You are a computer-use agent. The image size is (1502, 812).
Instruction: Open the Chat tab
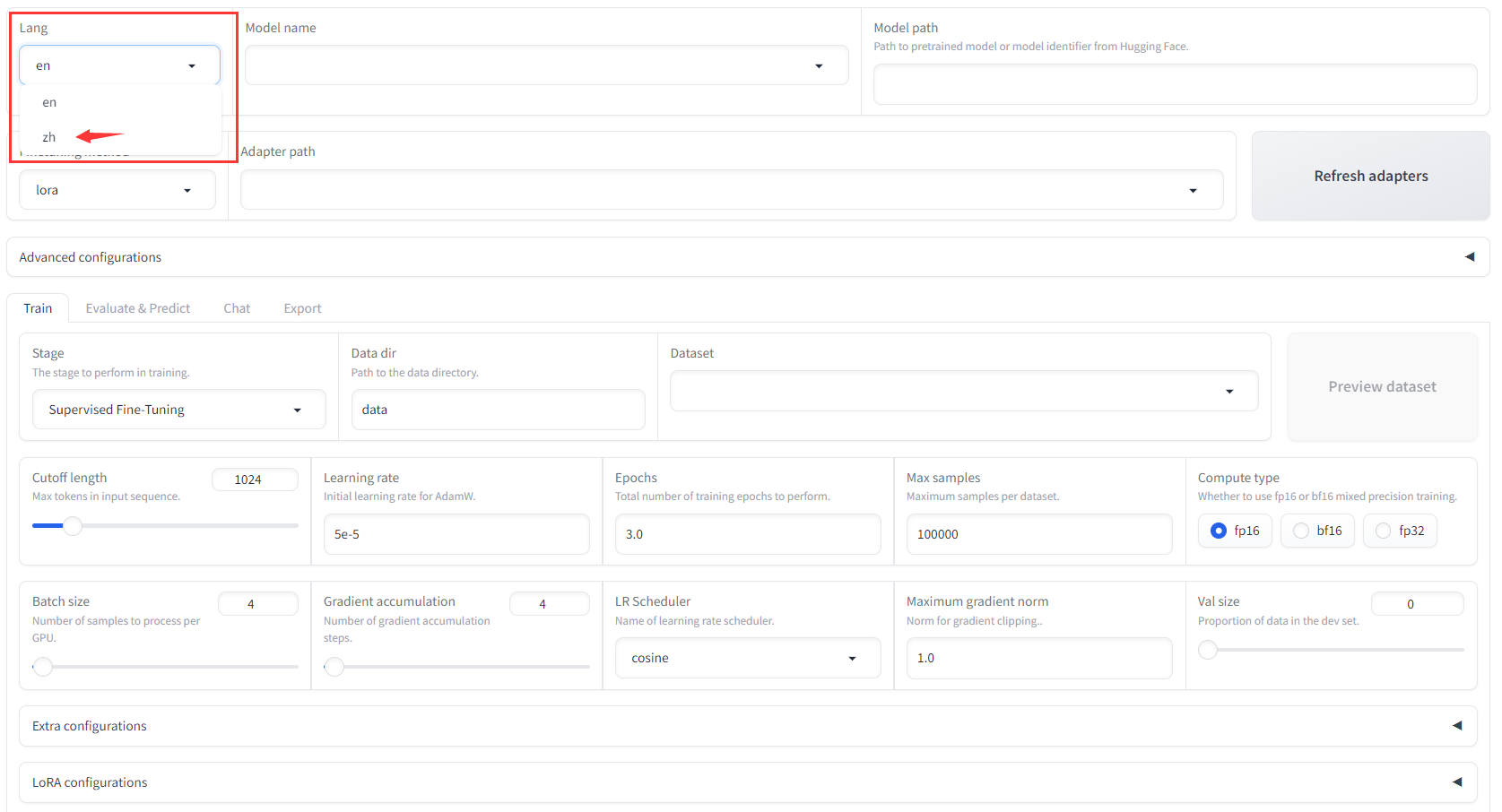237,308
